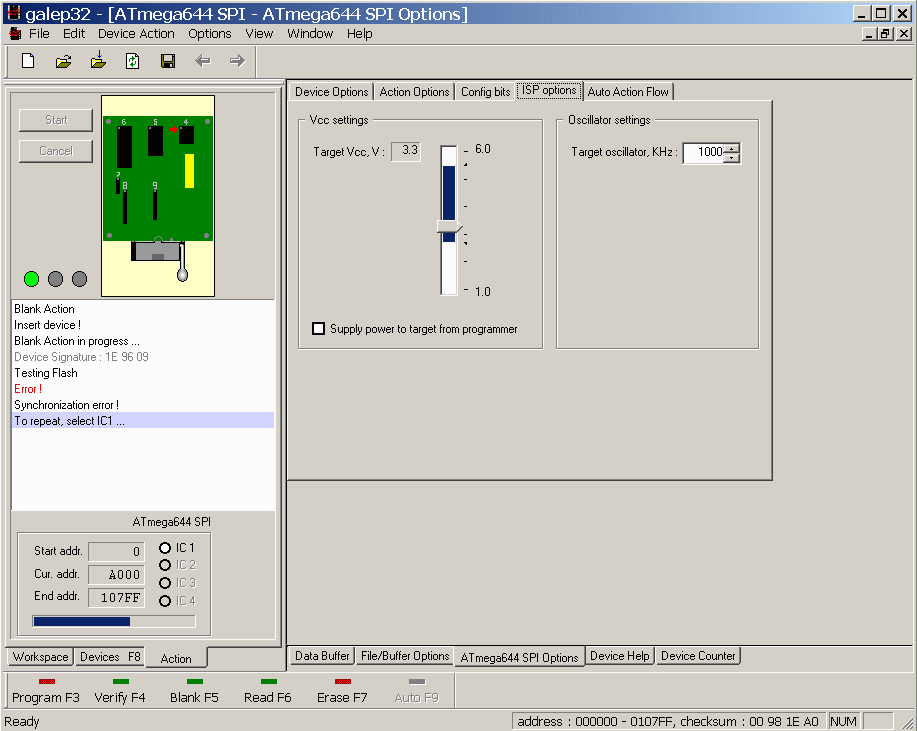This screenshot has width=917, height=731.
Task: Click the New document toolbar icon
Action: click(28, 61)
